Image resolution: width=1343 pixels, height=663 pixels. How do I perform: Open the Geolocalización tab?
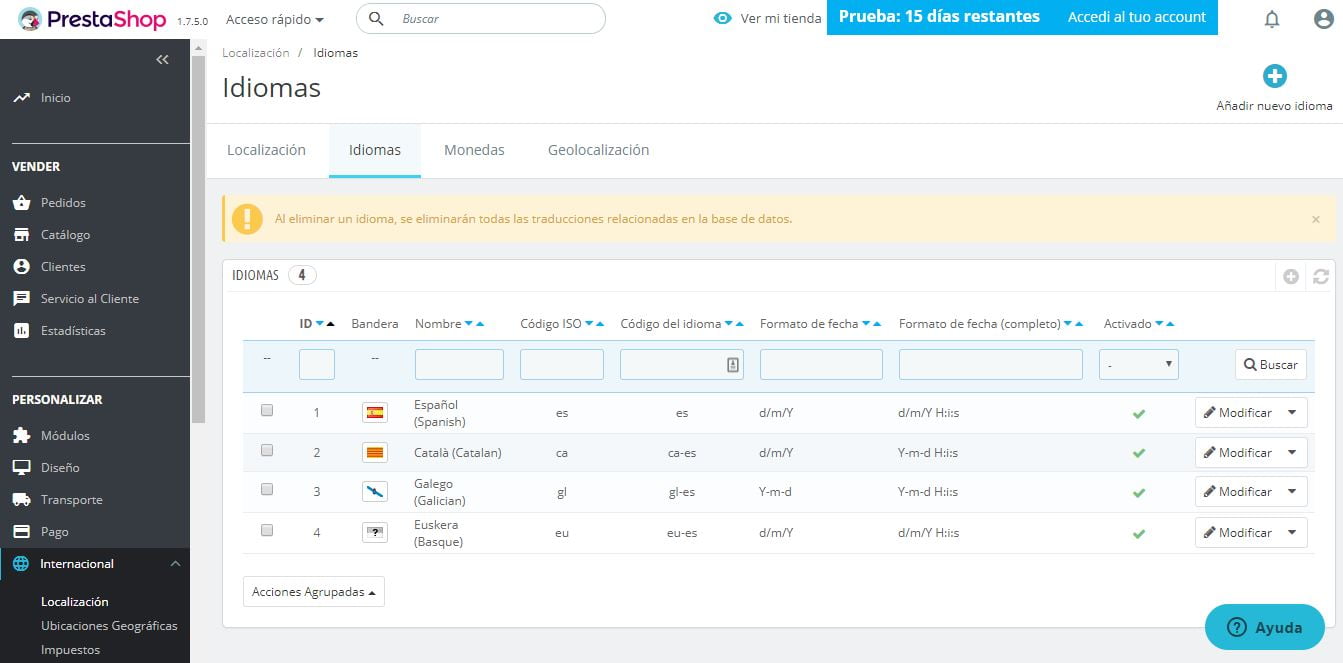click(597, 149)
